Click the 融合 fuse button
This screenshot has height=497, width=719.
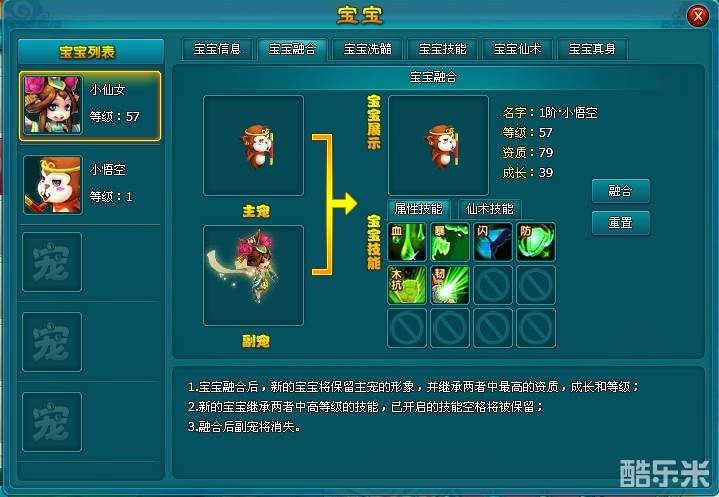pos(620,191)
